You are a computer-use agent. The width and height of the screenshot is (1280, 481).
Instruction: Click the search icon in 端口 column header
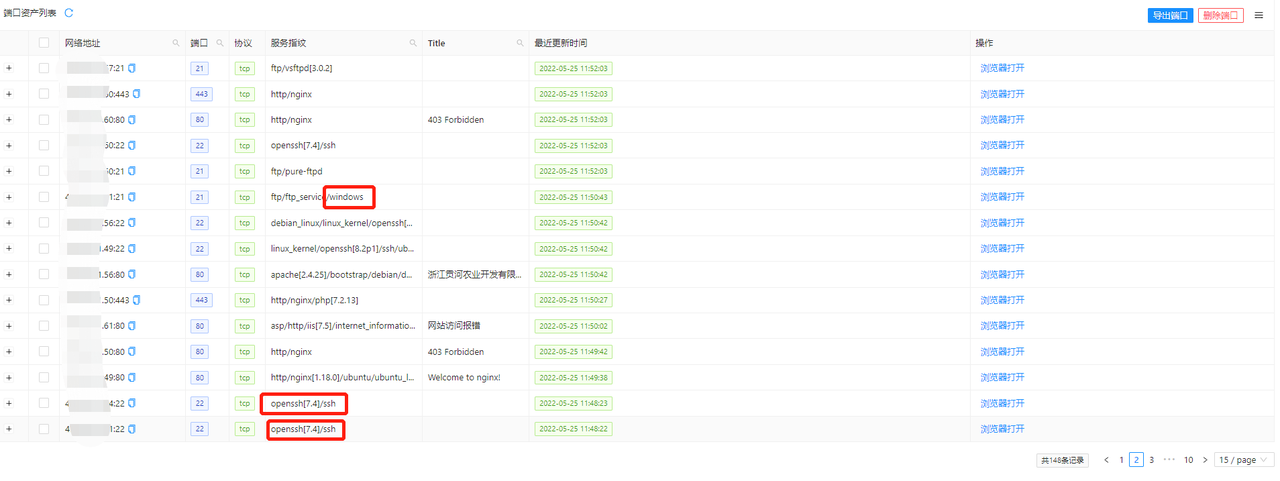click(220, 43)
